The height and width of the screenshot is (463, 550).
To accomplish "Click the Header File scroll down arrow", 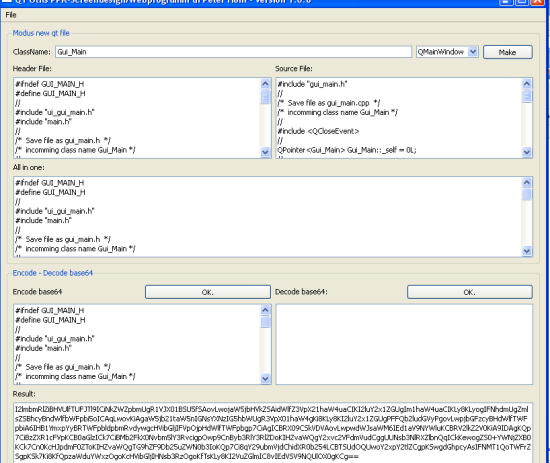I will 265,152.
